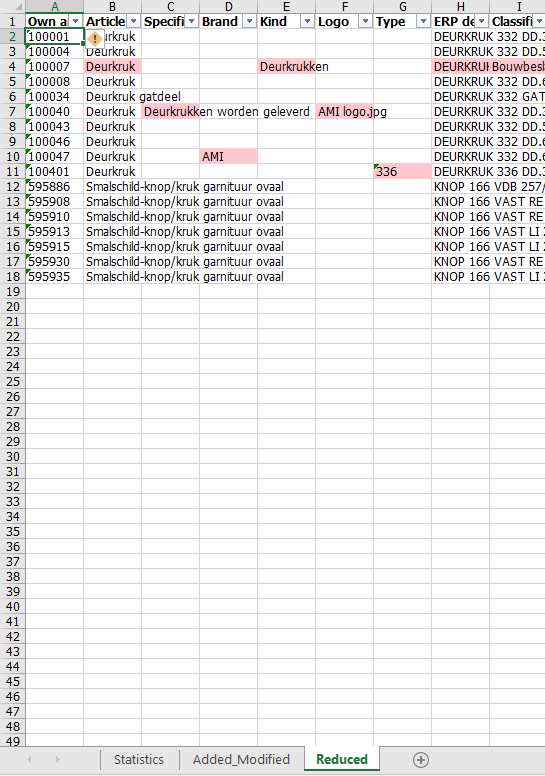545x776 pixels.
Task: Select row 12 header
Action: point(12,187)
